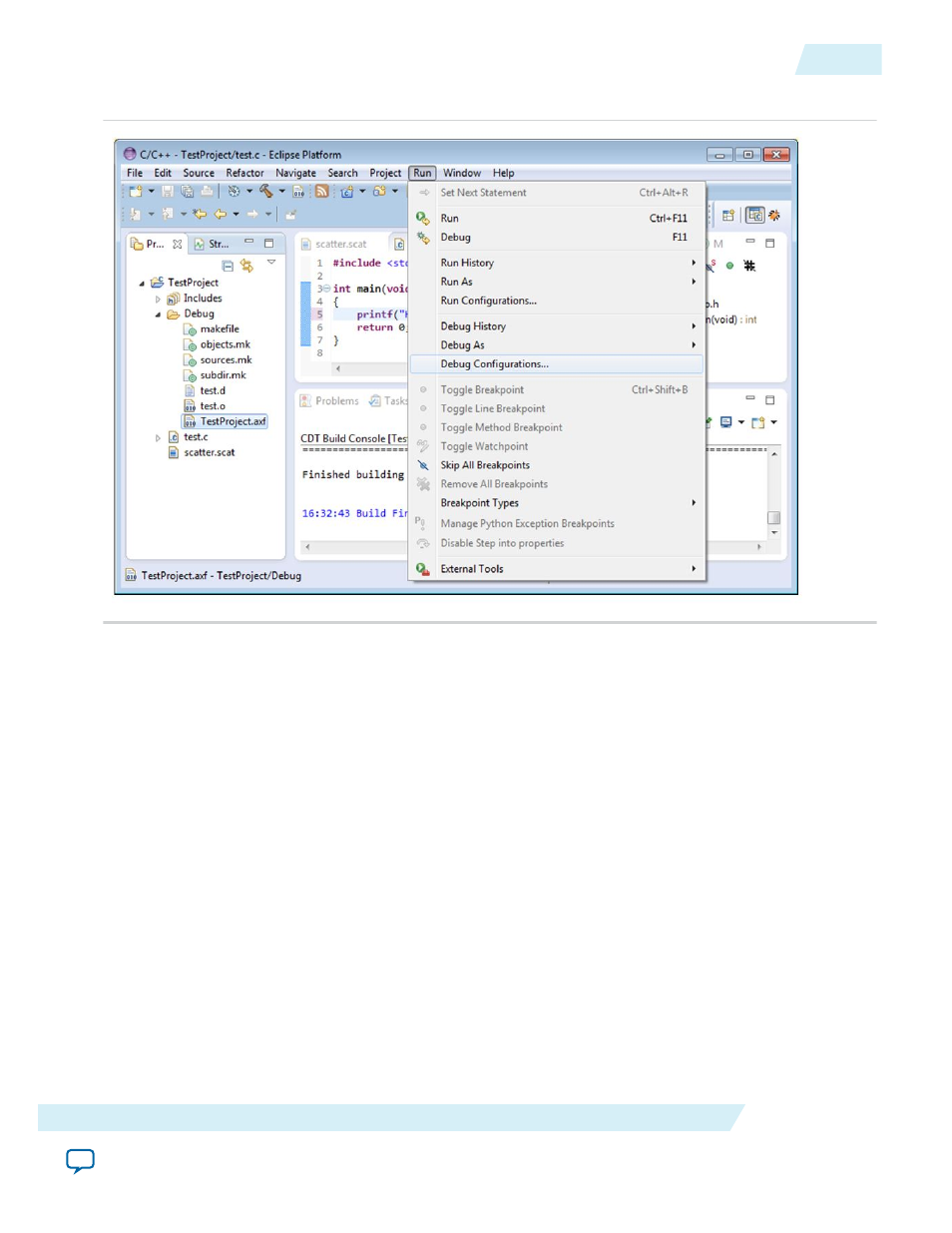Open dropdown next to Back navigation arrow
The image size is (952, 1233).
237,214
